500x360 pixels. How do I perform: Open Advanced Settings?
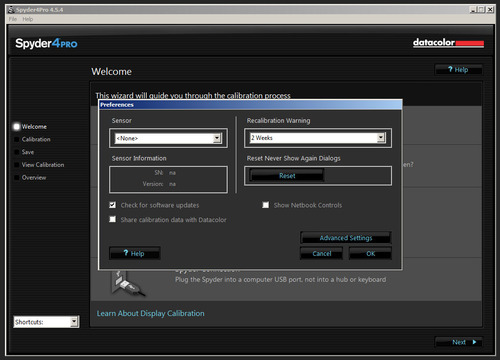346,238
